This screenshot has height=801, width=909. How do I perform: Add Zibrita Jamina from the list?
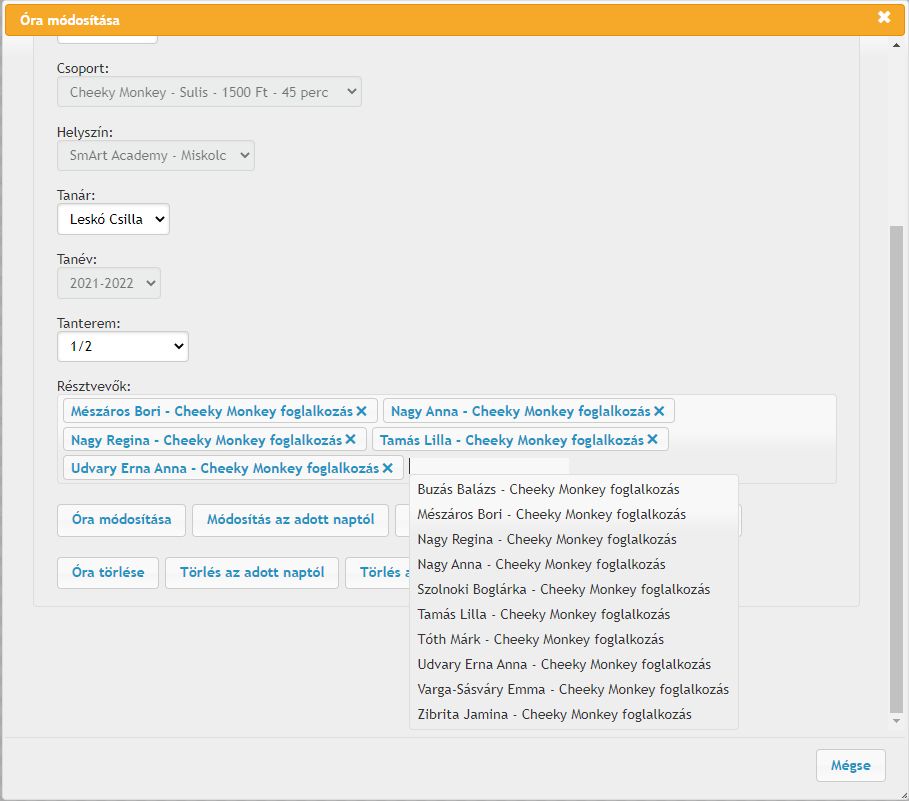pyautogui.click(x=554, y=715)
